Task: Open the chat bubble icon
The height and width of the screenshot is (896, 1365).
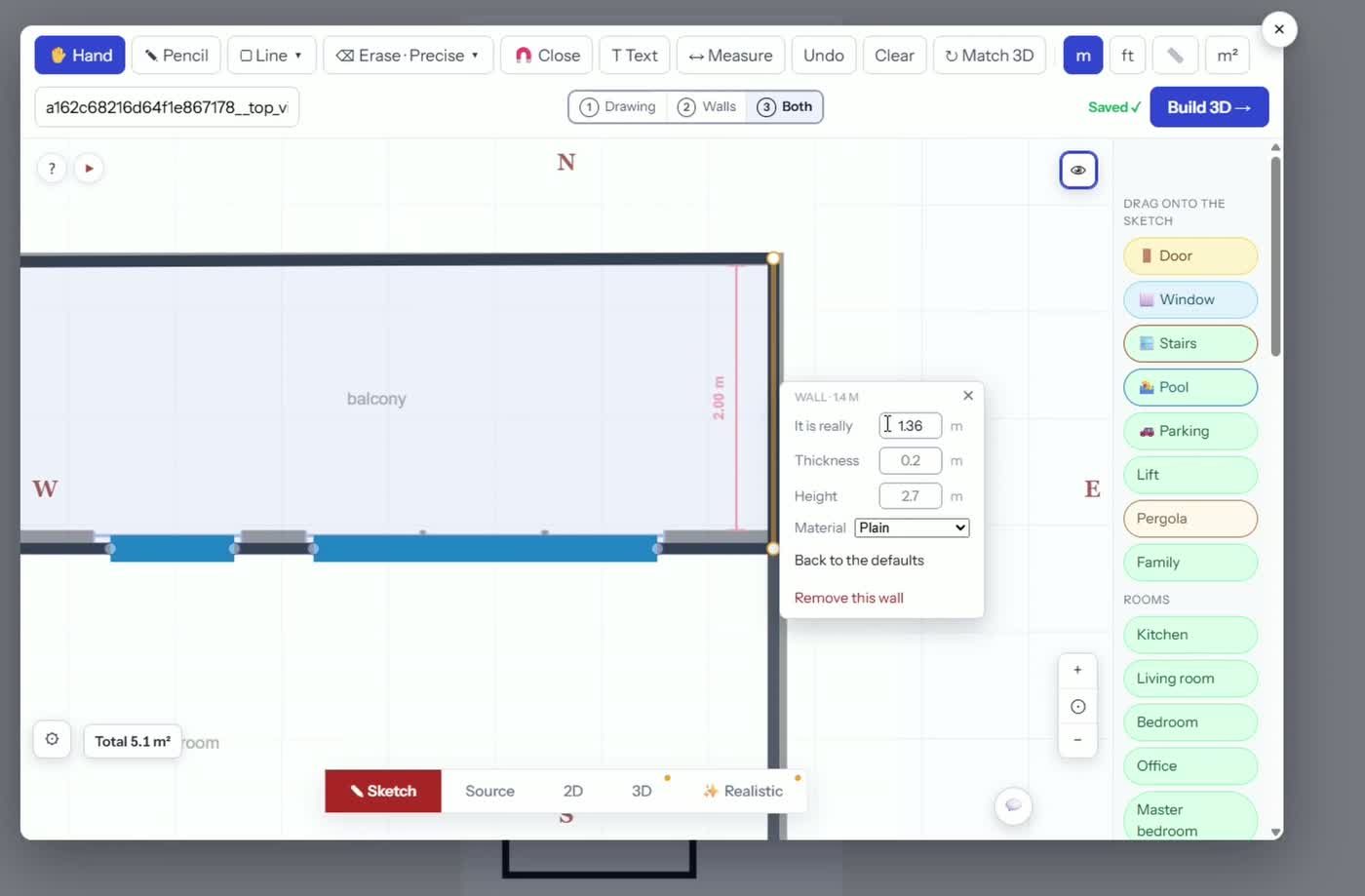Action: point(1013,805)
